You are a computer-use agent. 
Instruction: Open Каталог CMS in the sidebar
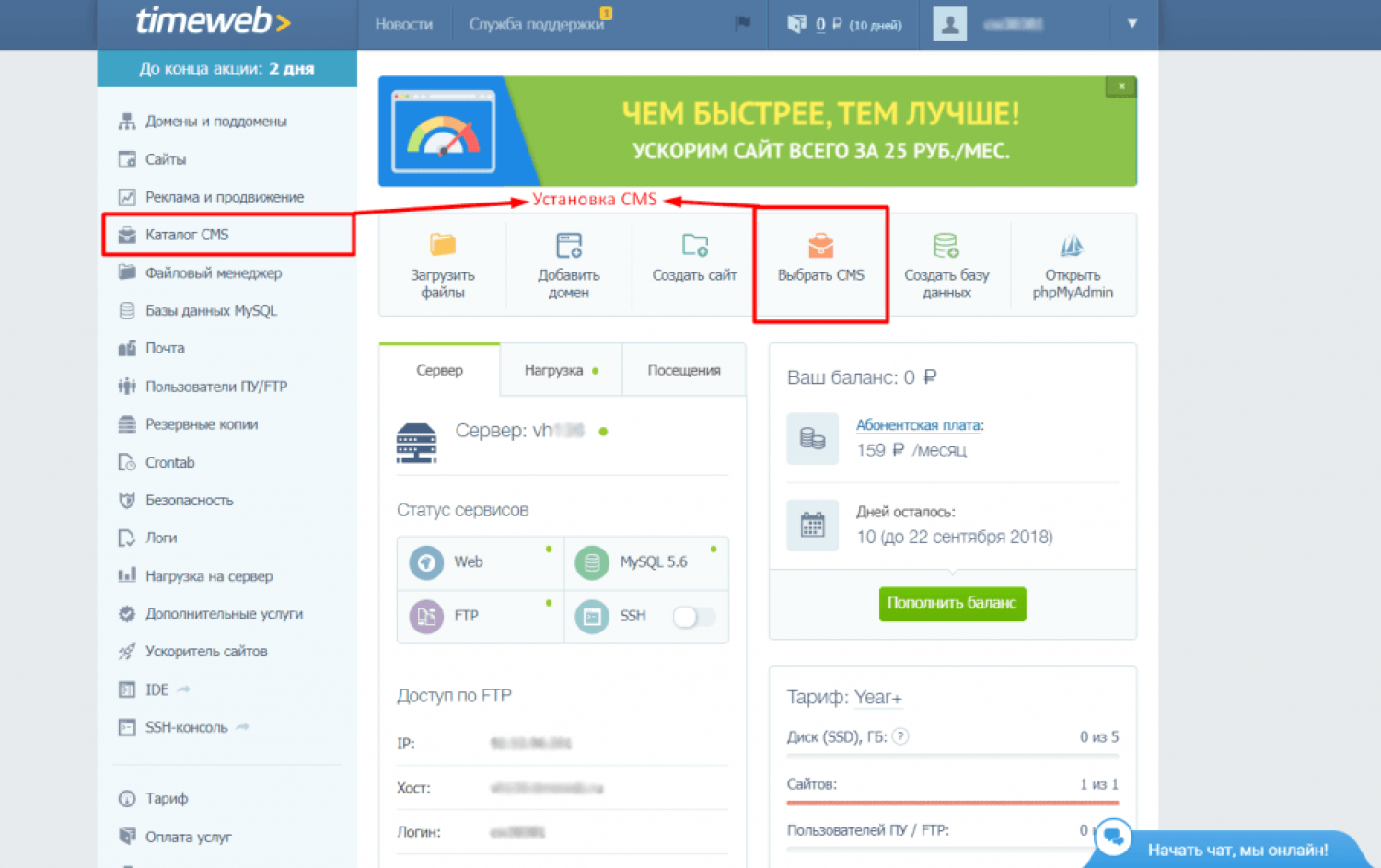pyautogui.click(x=187, y=235)
